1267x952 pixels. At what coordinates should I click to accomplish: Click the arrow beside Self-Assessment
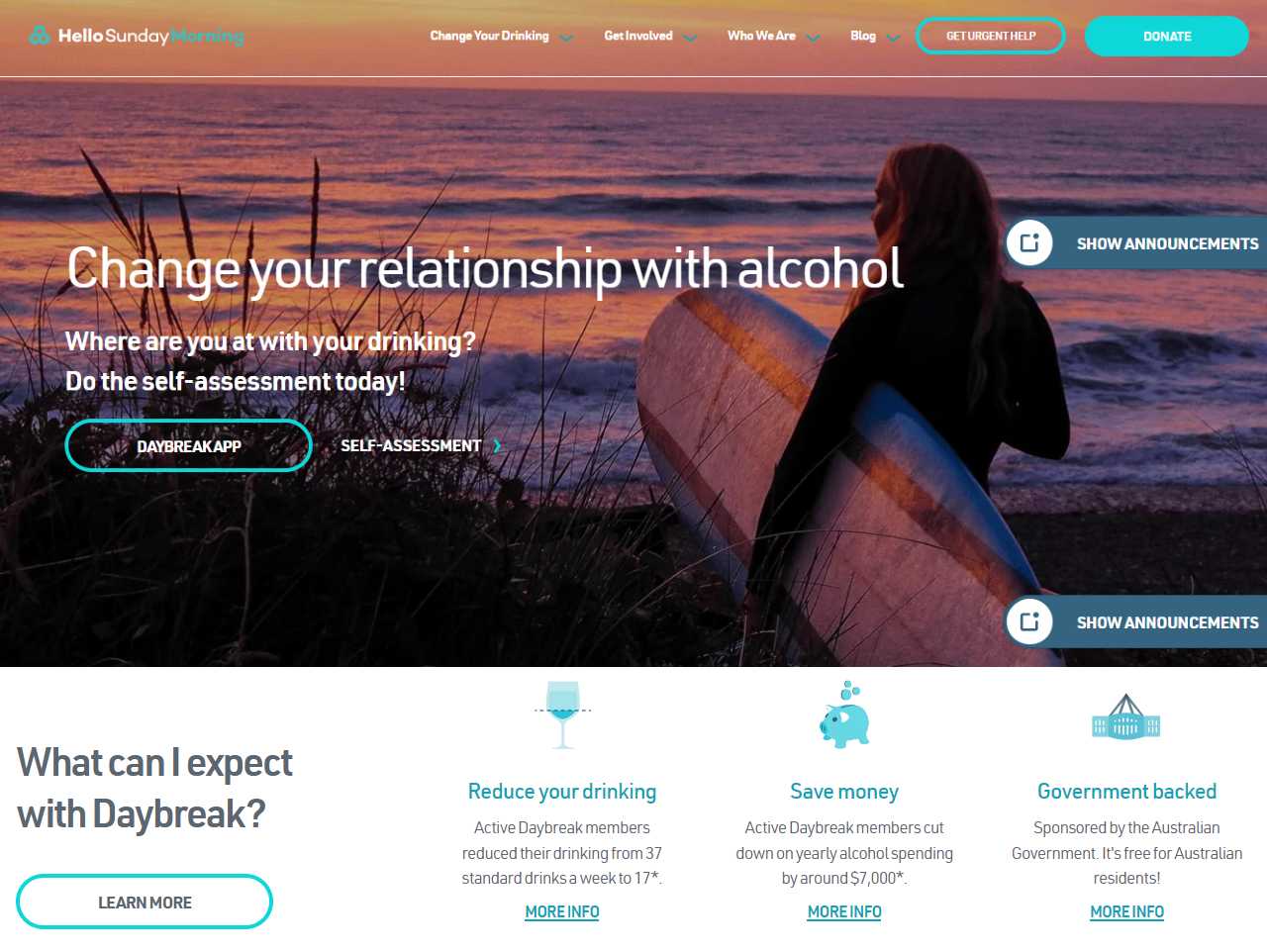(x=497, y=445)
